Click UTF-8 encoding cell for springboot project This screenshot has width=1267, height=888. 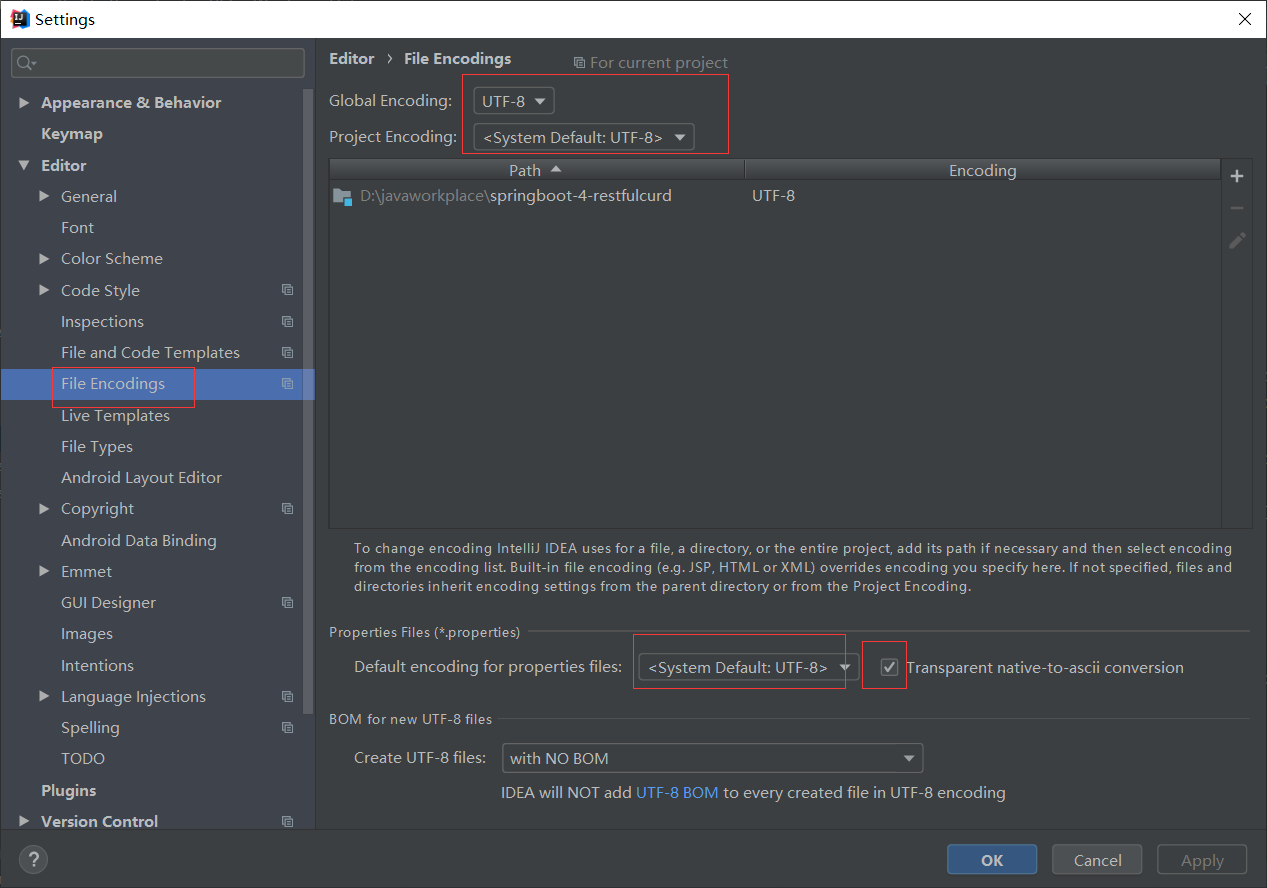click(774, 196)
